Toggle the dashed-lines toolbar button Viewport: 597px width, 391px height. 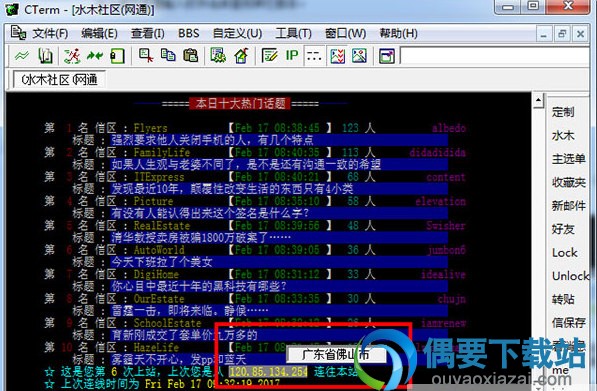click(x=314, y=56)
